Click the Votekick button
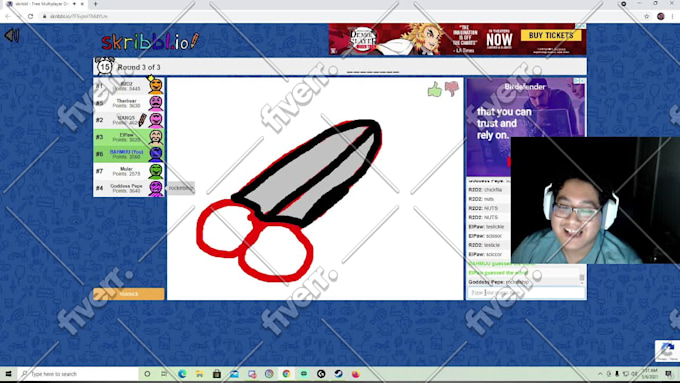 129,294
